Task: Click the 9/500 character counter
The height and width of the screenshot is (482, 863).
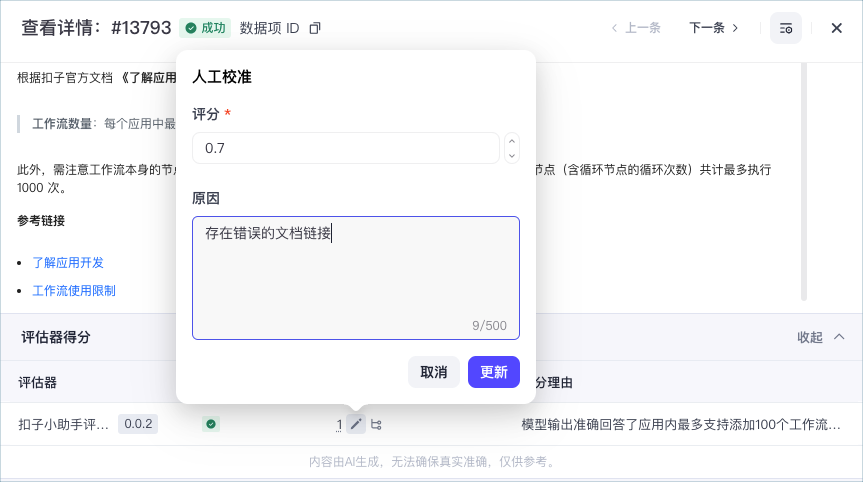Action: coord(489,326)
